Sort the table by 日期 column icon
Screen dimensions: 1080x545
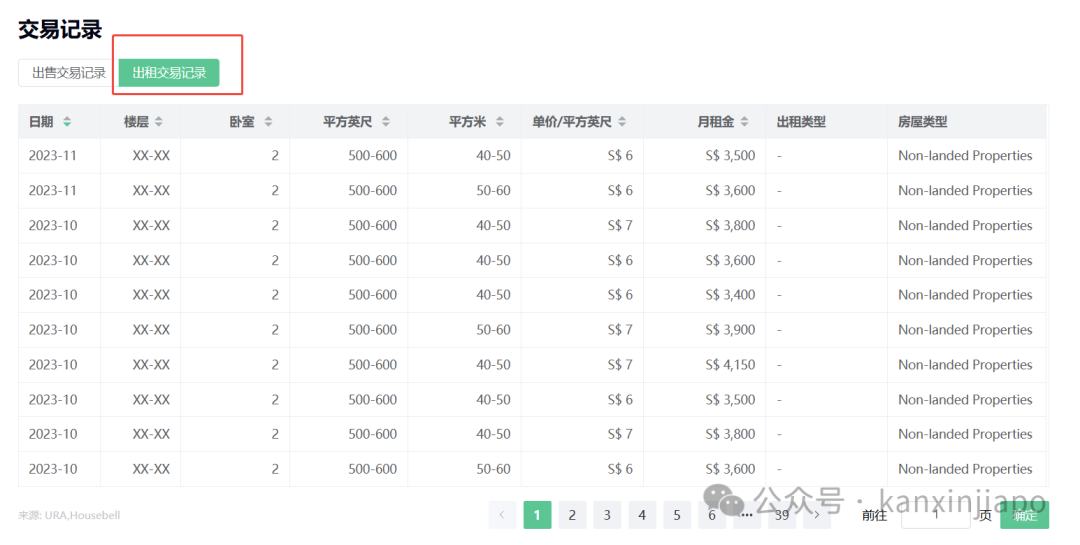[67, 122]
